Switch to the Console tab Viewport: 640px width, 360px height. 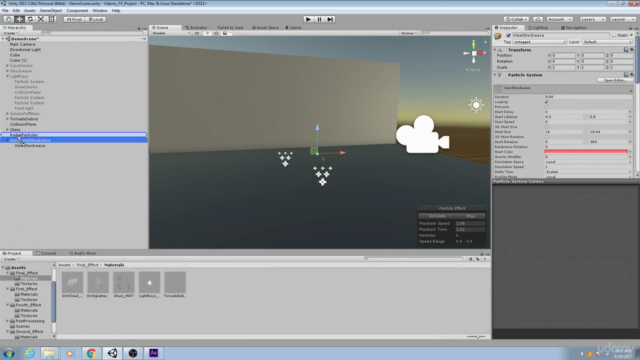click(x=46, y=253)
